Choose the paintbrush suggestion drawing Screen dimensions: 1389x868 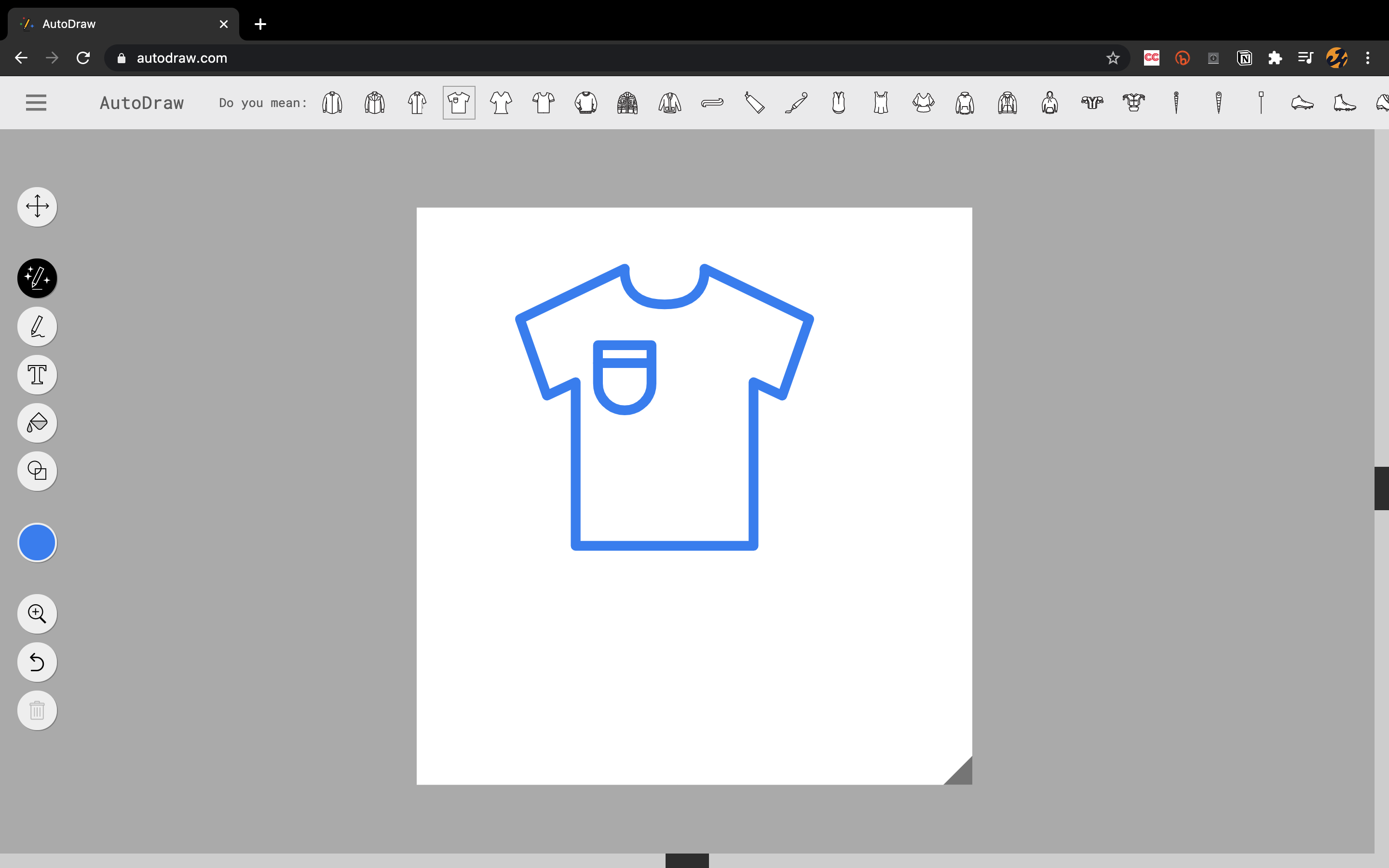pos(796,103)
